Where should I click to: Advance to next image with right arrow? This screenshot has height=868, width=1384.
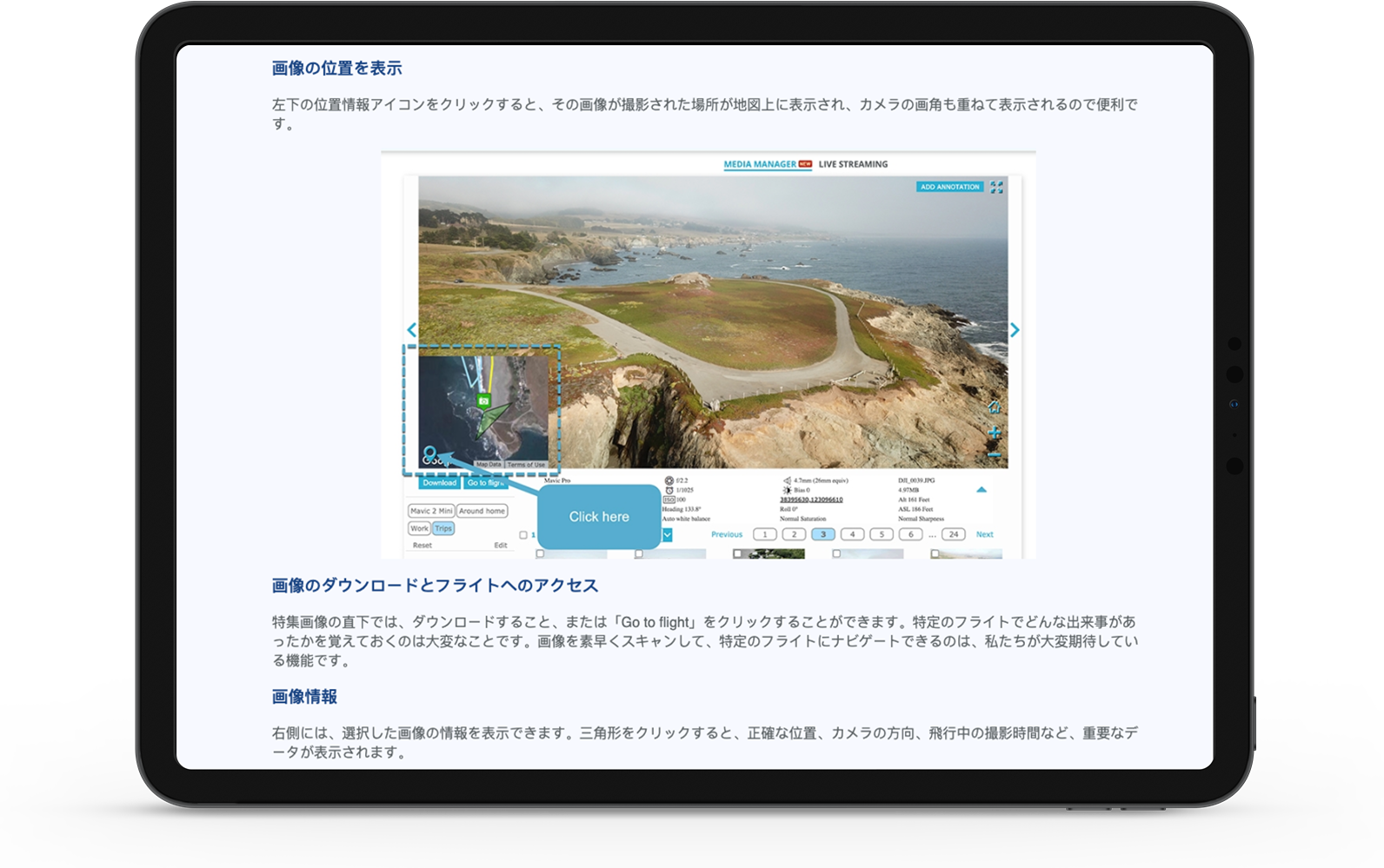coord(1015,330)
